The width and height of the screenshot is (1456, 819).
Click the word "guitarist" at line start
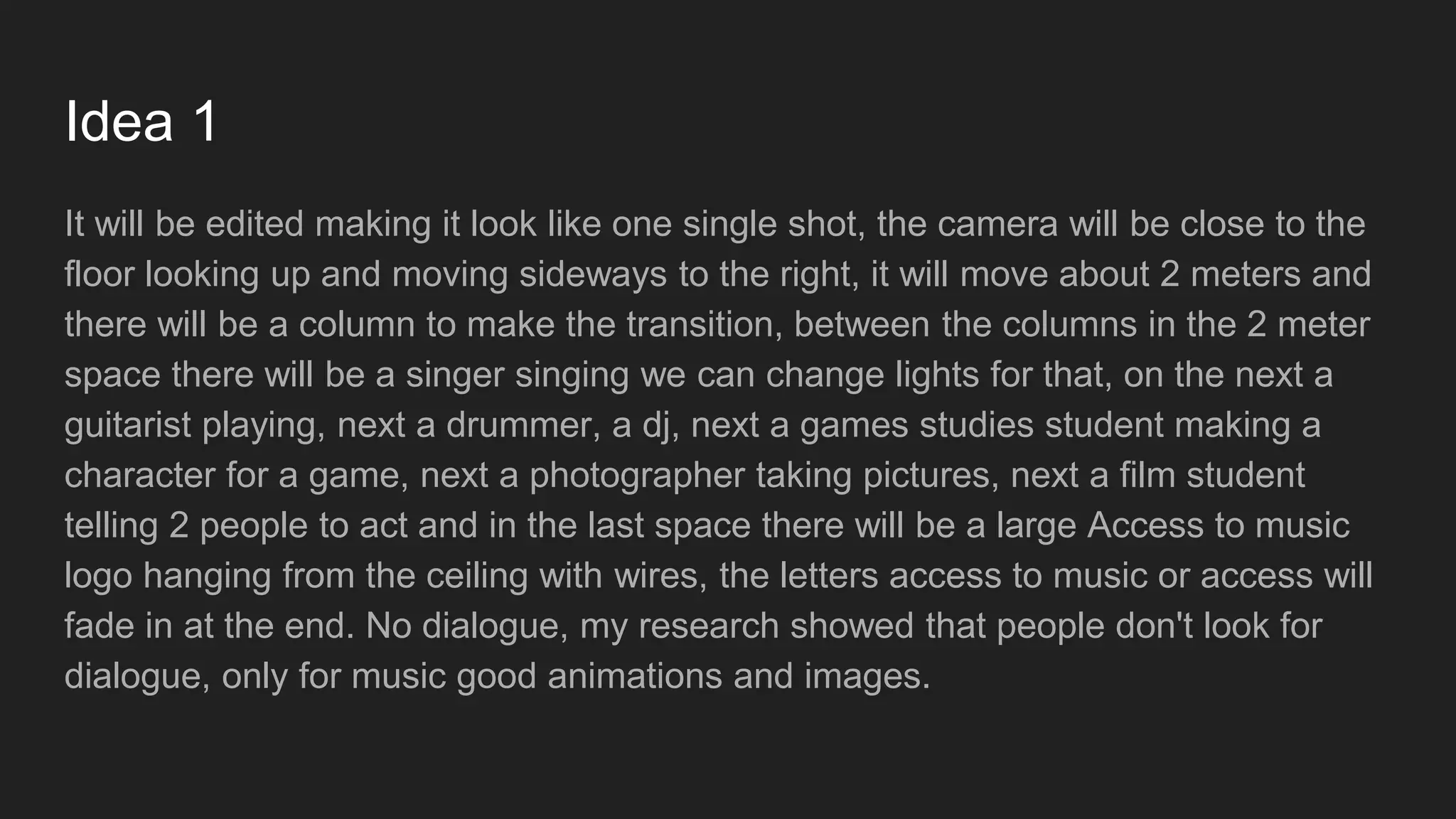pyautogui.click(x=127, y=426)
